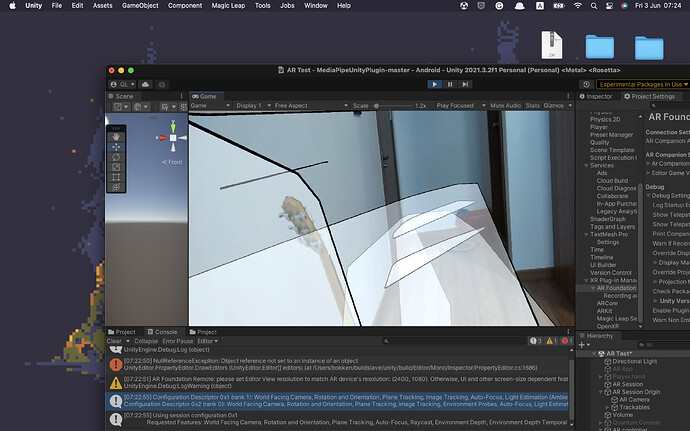Open the Component menu
The width and height of the screenshot is (690, 431).
(x=185, y=6)
